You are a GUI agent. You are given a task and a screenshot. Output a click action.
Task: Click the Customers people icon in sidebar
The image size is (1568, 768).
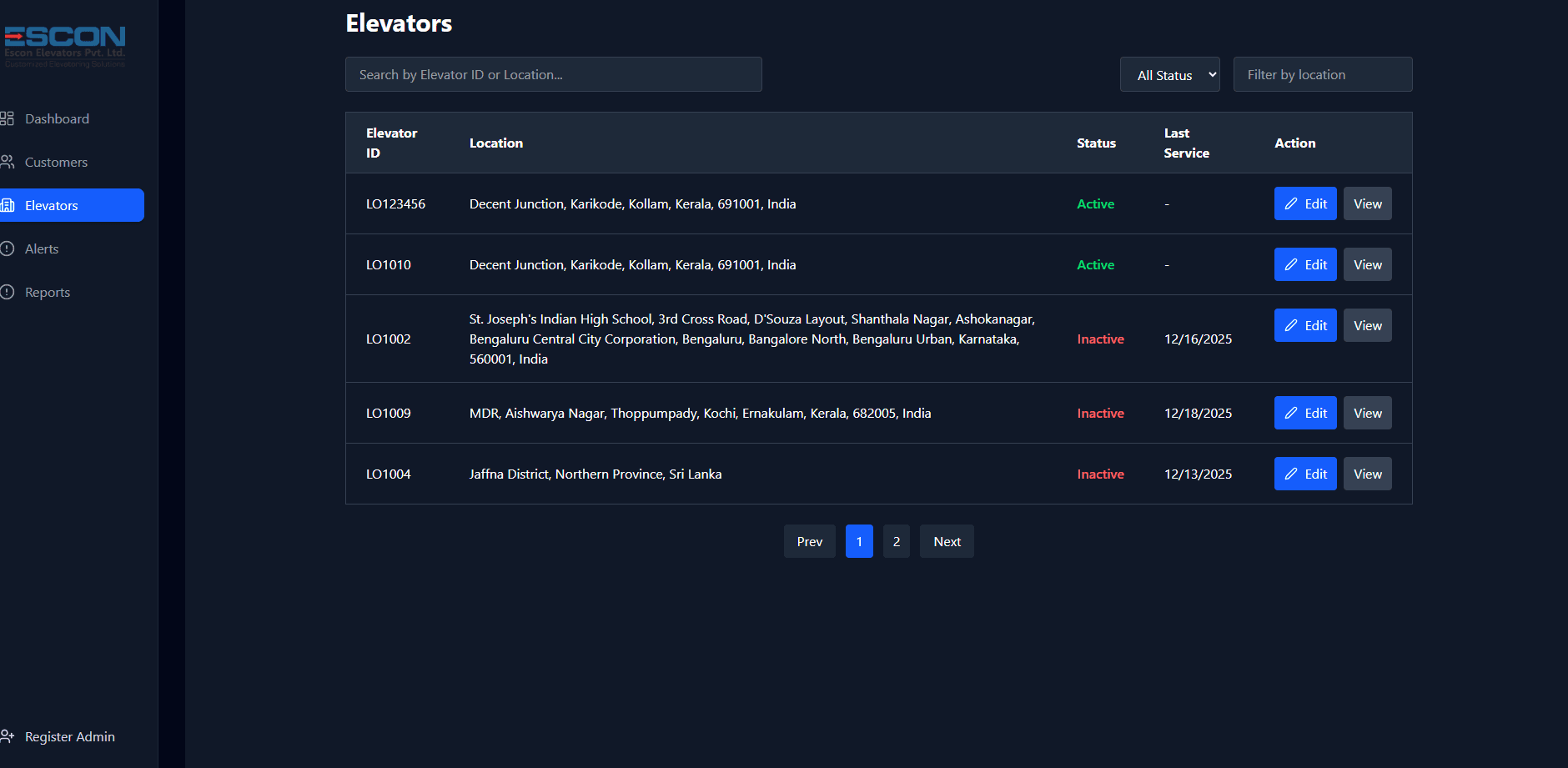coord(7,162)
